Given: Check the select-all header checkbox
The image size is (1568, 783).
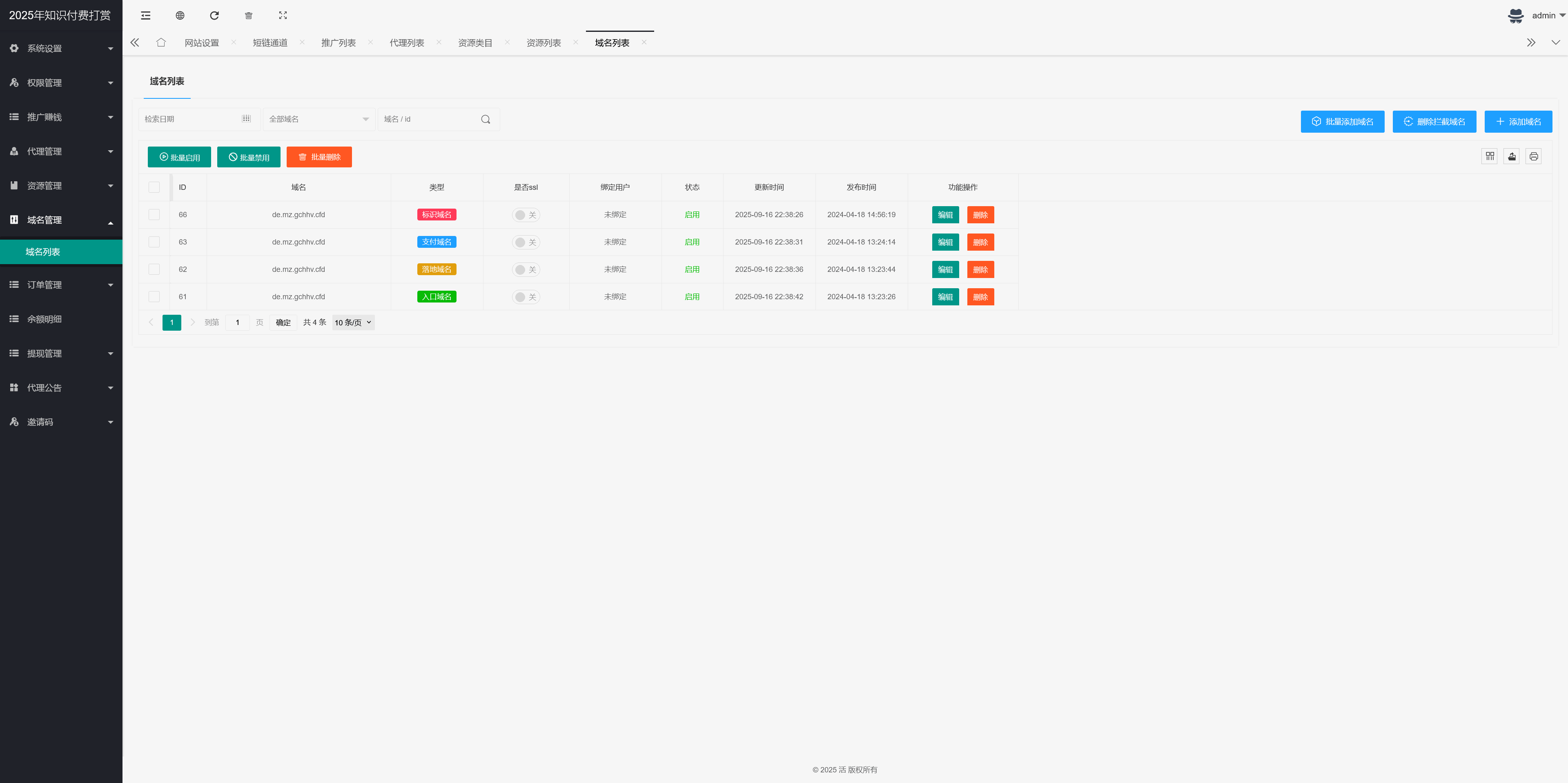Looking at the screenshot, I should click(154, 187).
